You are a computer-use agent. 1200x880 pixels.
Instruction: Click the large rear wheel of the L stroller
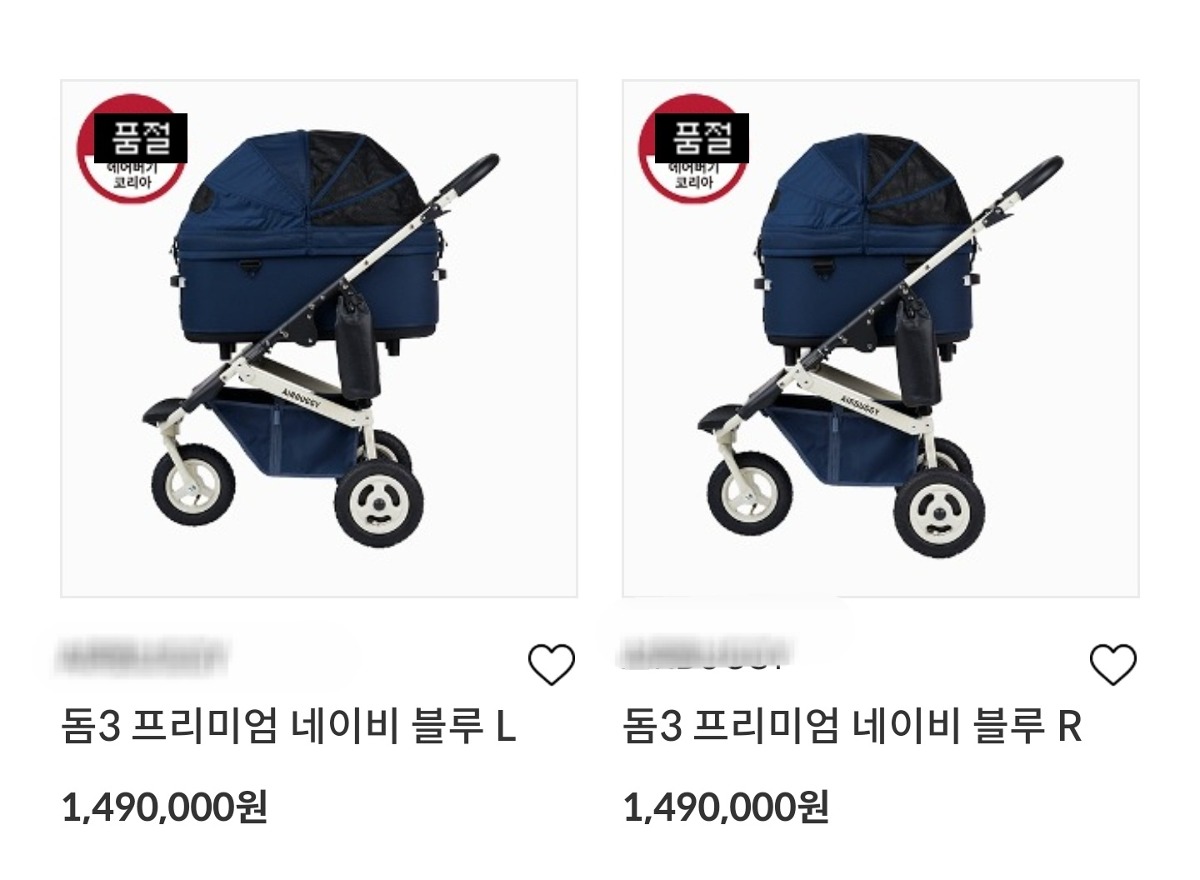coord(380,503)
